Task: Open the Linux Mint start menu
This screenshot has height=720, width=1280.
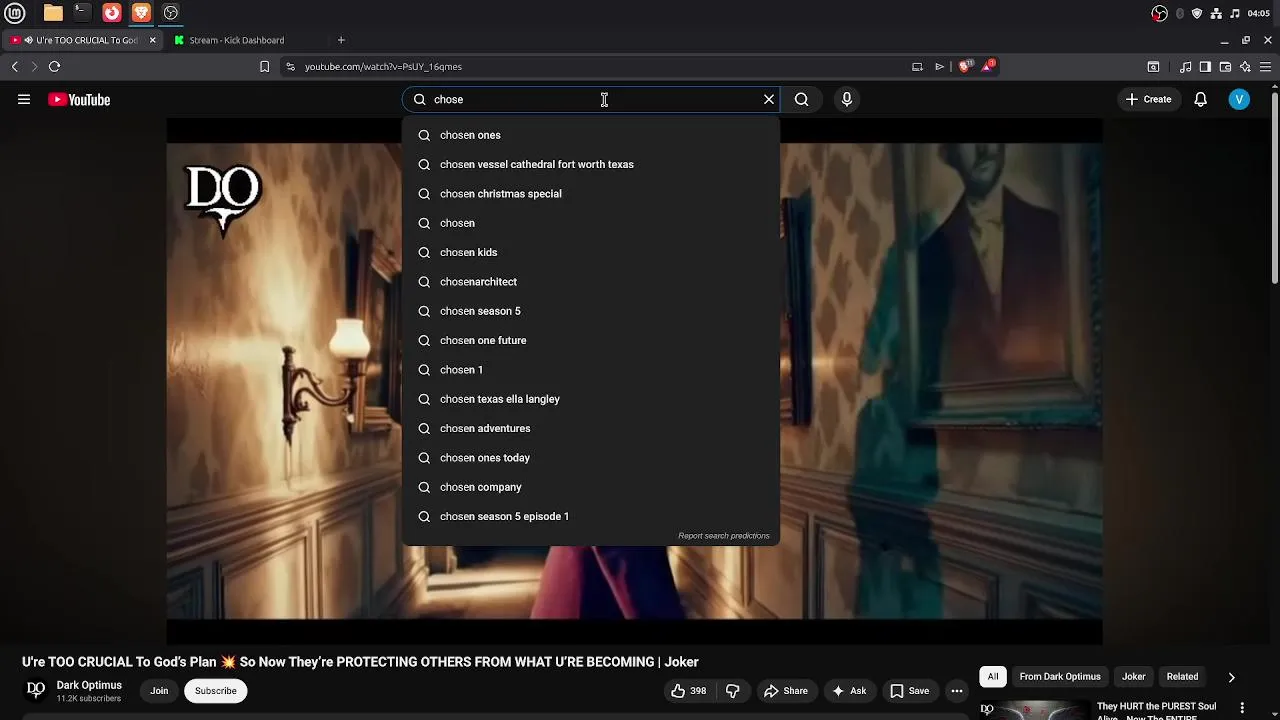Action: pos(15,13)
